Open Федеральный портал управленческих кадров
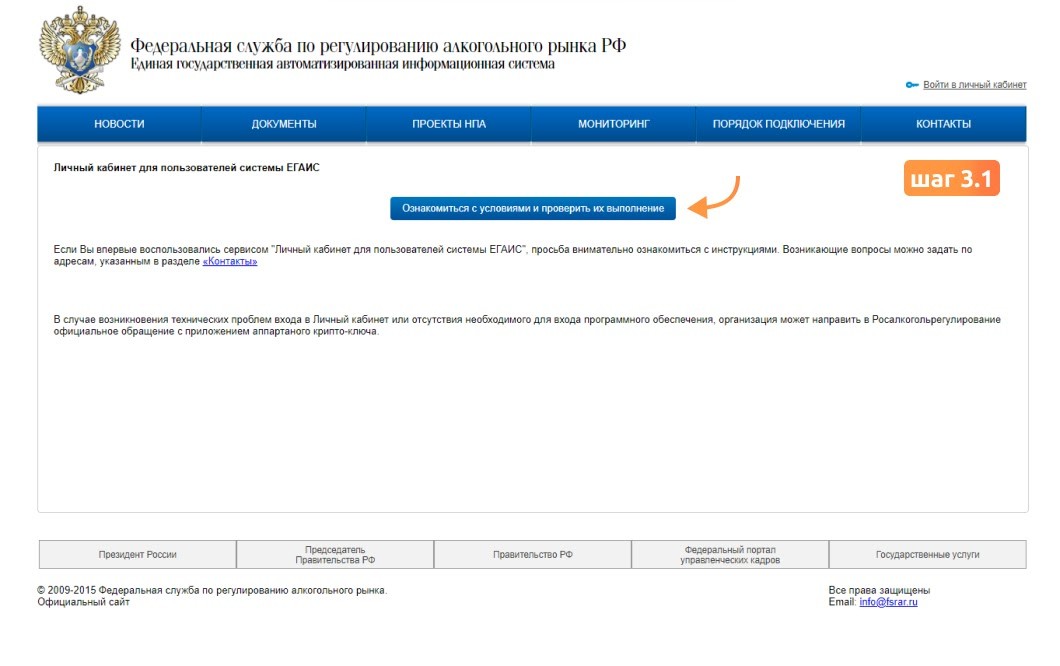This screenshot has width=1060, height=666. click(730, 554)
